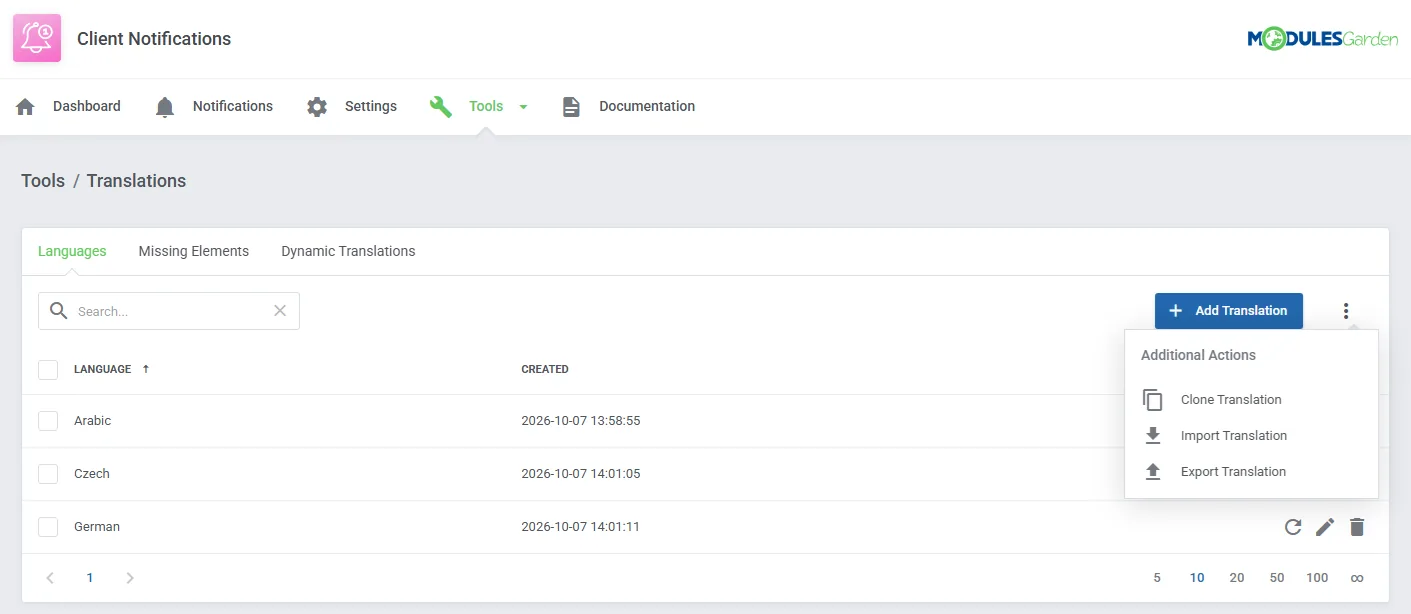Click the Dashboard home icon
This screenshot has height=614, width=1411.
pos(26,107)
